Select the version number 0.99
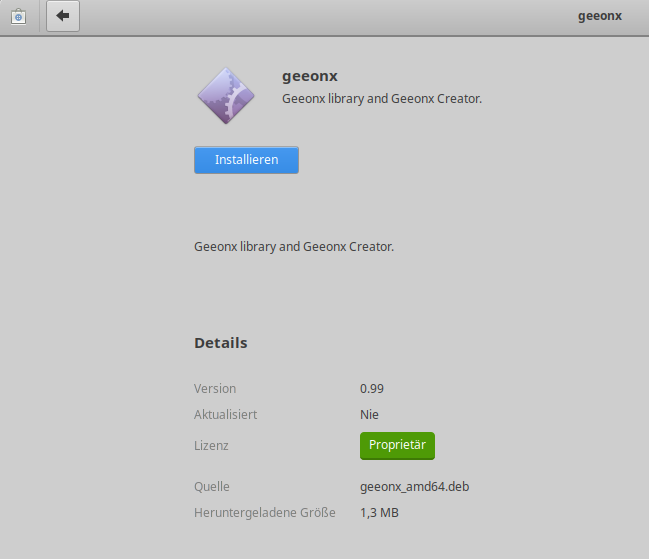 click(x=372, y=388)
